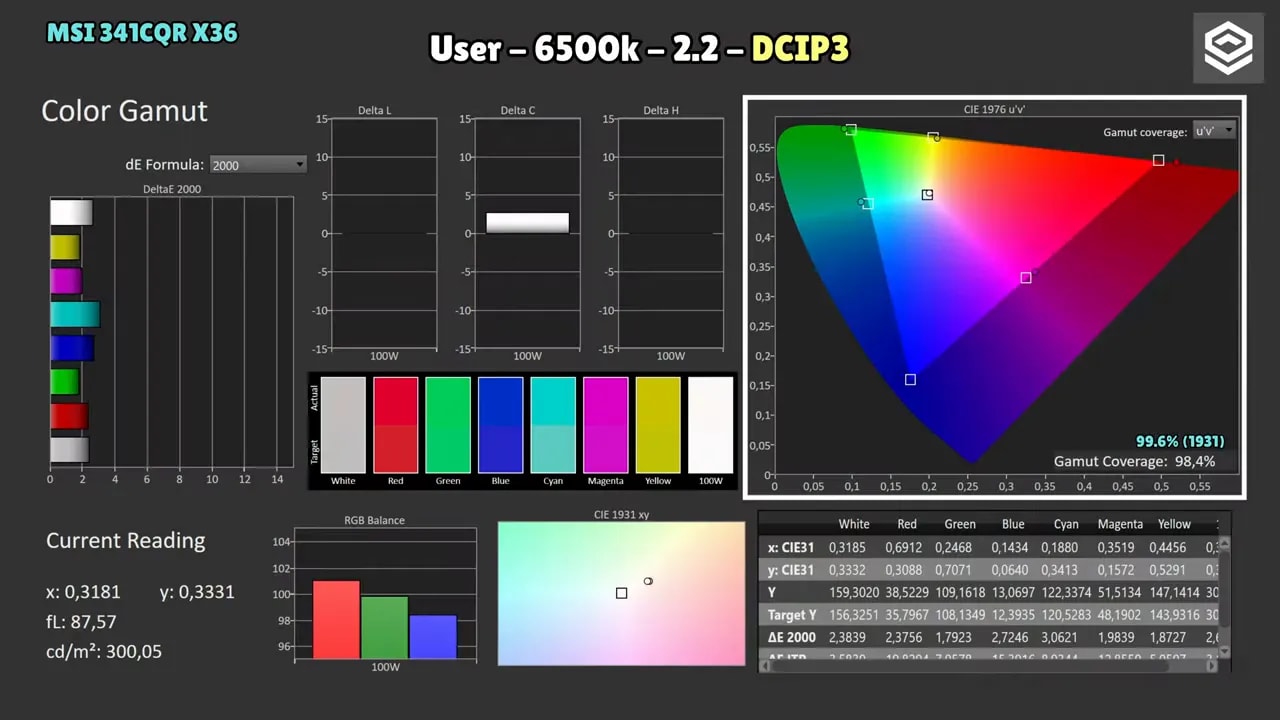Click the square target marker in CIE 1931 xy chart
The height and width of the screenshot is (720, 1280).
coord(622,593)
